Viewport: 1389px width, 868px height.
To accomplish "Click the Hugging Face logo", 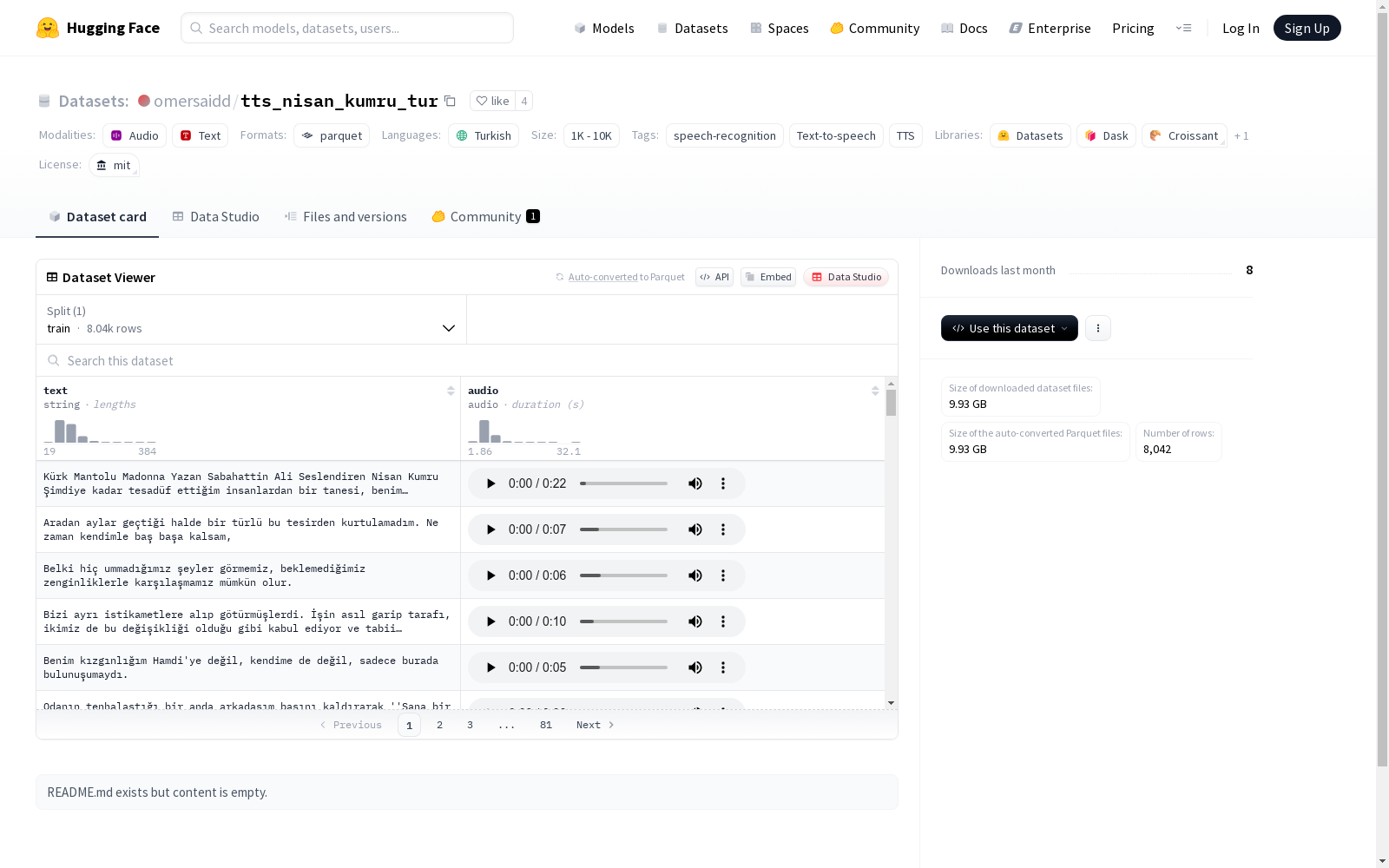I will pos(98,28).
